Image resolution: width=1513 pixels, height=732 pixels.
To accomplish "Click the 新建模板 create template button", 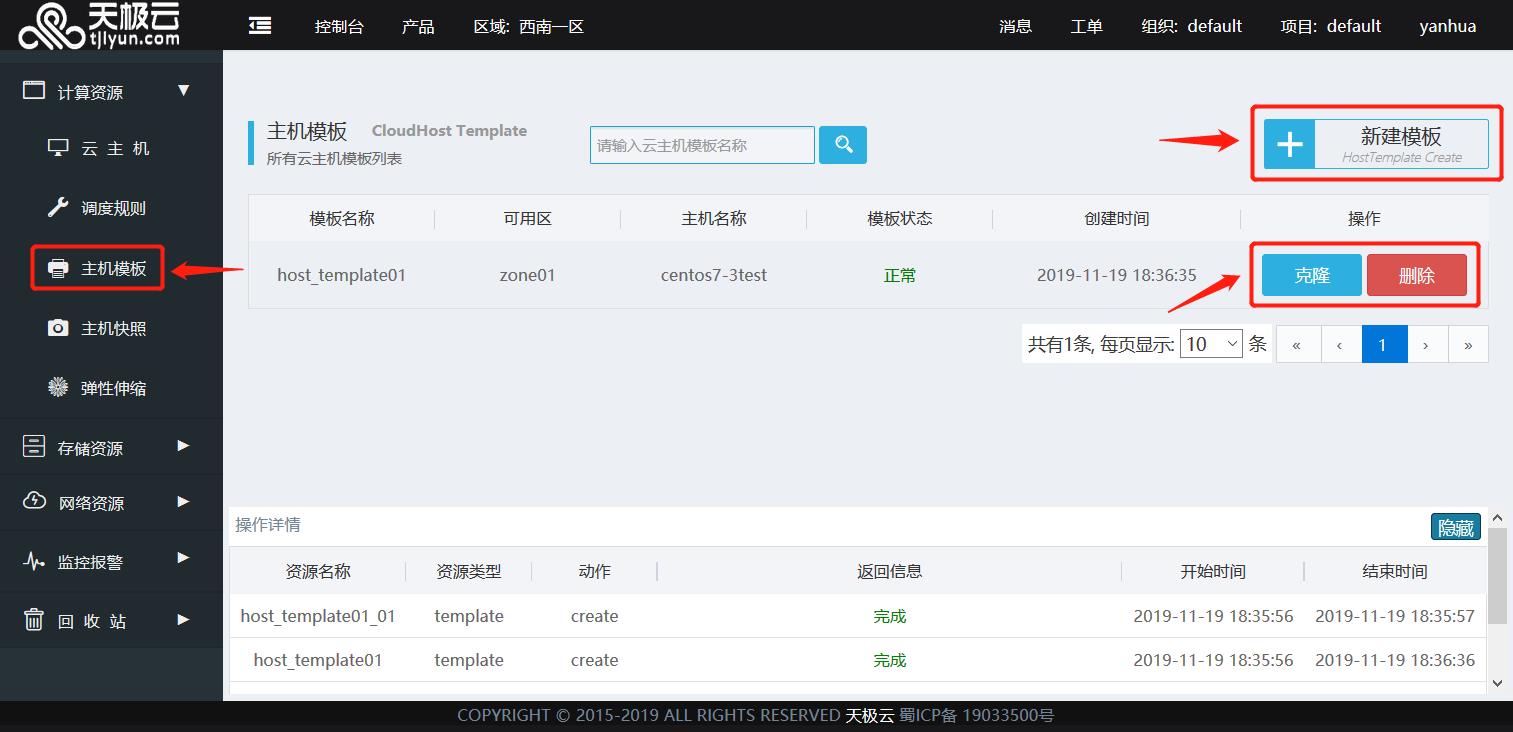I will (x=1376, y=144).
